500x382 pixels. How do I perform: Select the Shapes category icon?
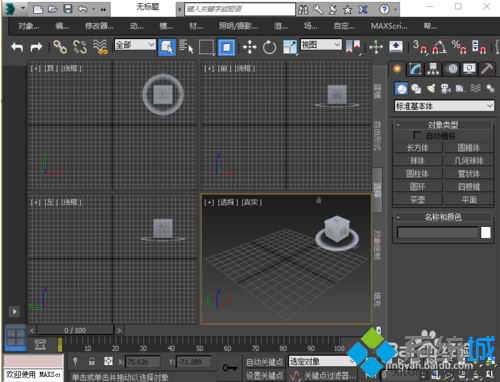point(416,89)
